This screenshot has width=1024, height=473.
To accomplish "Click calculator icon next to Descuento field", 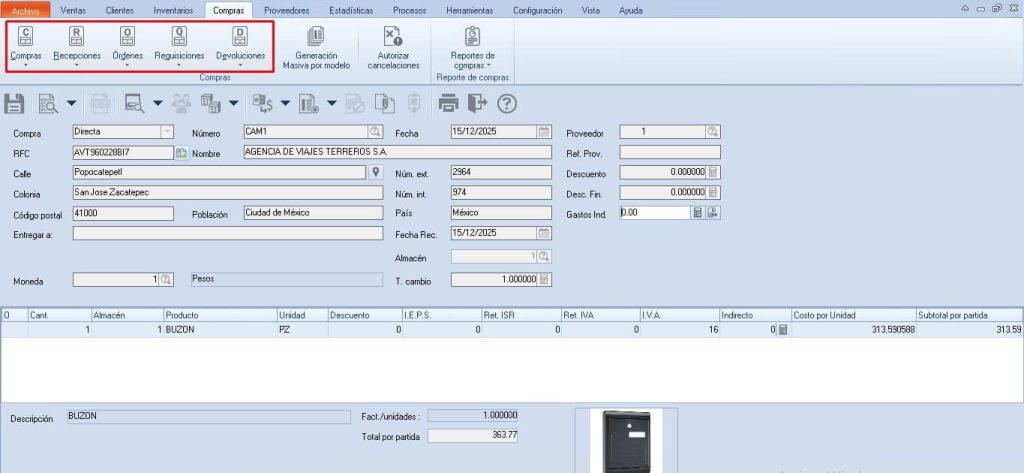I will [713, 172].
